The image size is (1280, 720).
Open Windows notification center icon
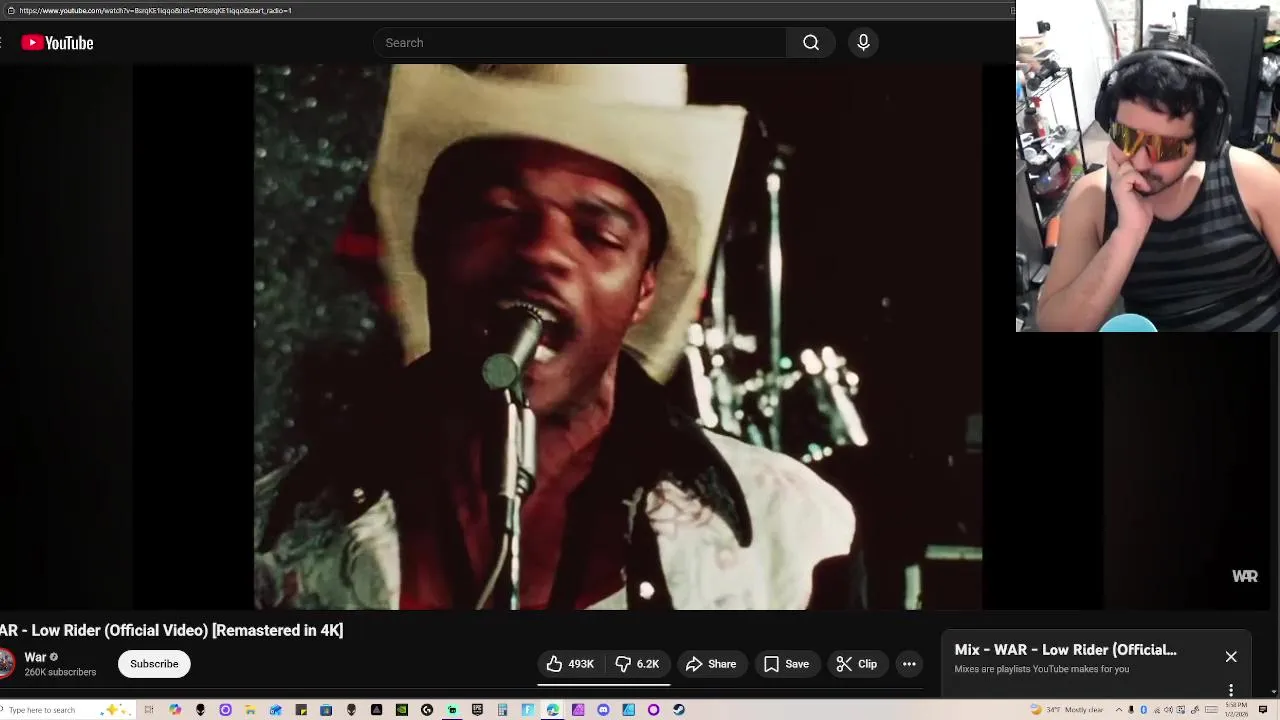[1263, 710]
